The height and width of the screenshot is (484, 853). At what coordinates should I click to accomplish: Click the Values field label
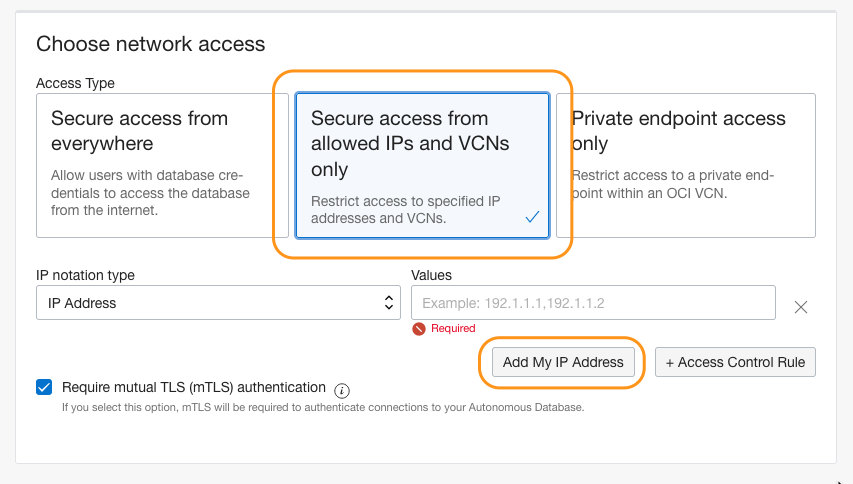pos(431,275)
